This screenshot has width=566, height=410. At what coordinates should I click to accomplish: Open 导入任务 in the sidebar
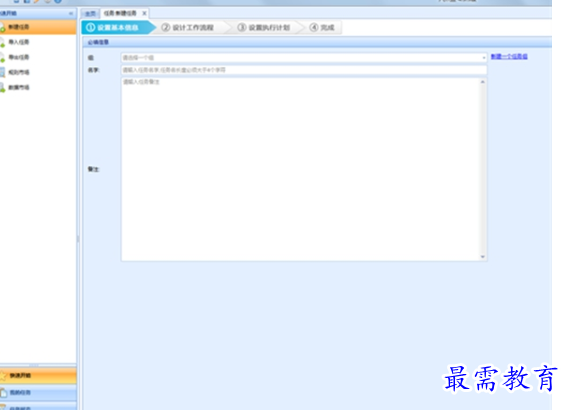[x=19, y=42]
